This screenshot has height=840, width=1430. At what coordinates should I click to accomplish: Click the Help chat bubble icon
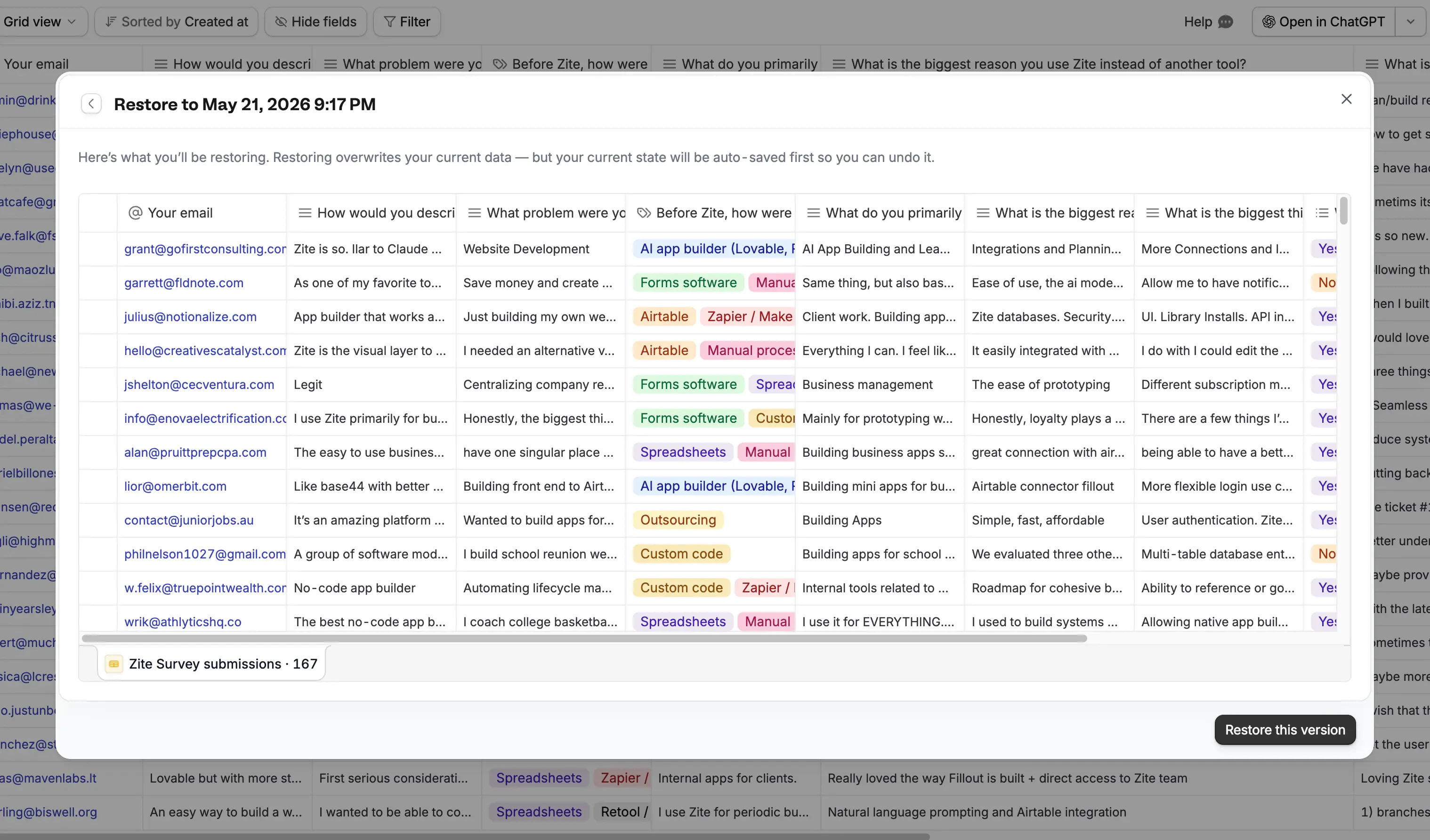point(1226,22)
